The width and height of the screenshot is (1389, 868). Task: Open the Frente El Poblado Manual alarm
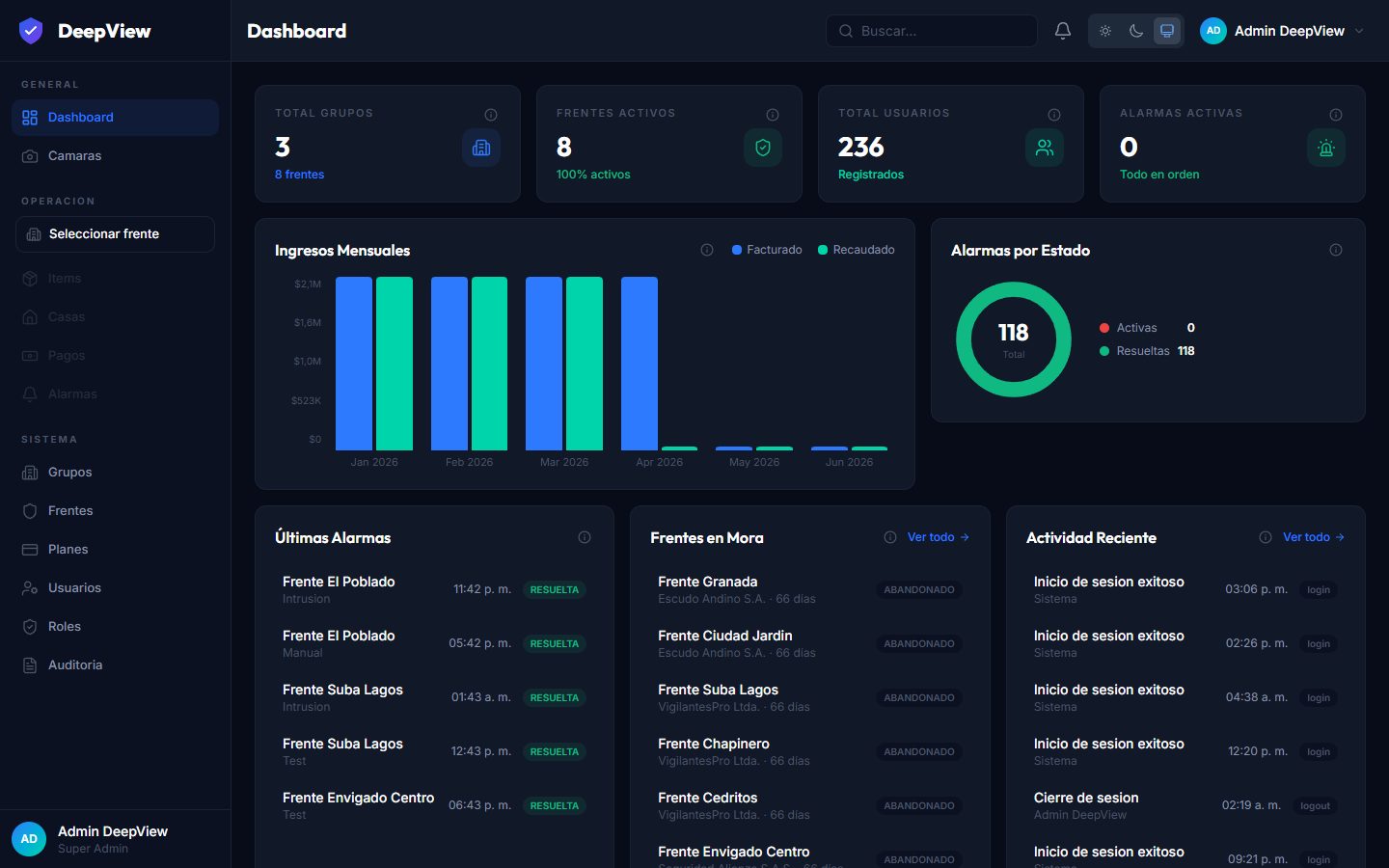pos(434,643)
